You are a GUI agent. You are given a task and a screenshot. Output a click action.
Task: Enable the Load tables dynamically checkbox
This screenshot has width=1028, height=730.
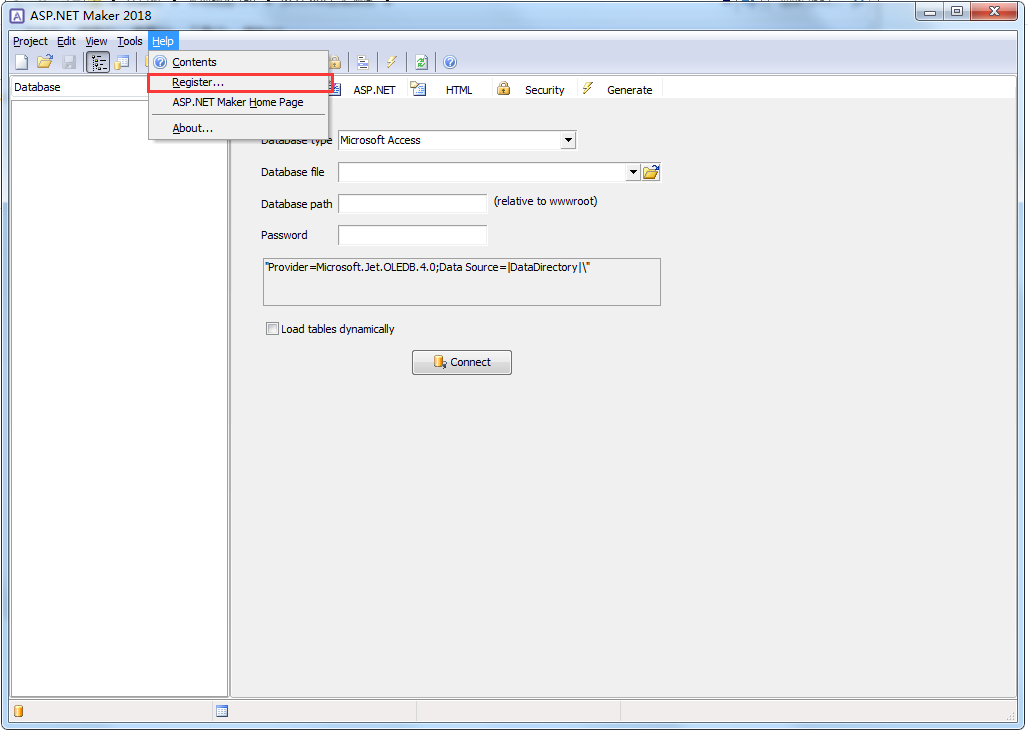click(x=272, y=329)
